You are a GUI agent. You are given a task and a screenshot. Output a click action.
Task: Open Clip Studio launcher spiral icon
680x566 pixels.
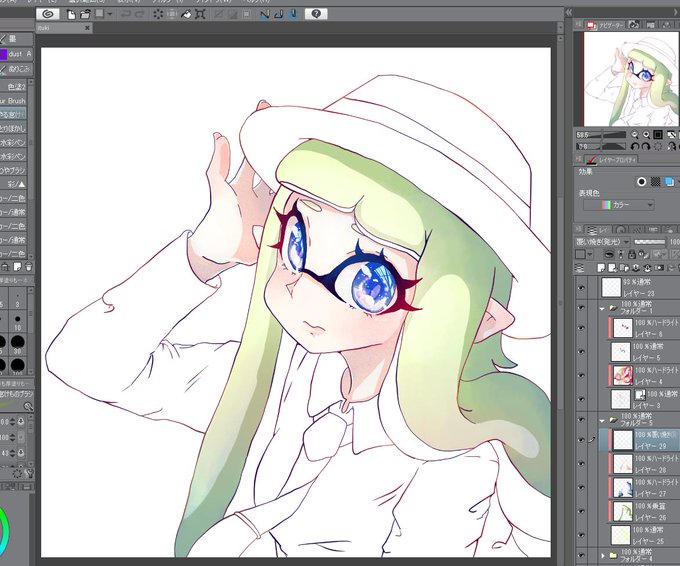click(48, 14)
